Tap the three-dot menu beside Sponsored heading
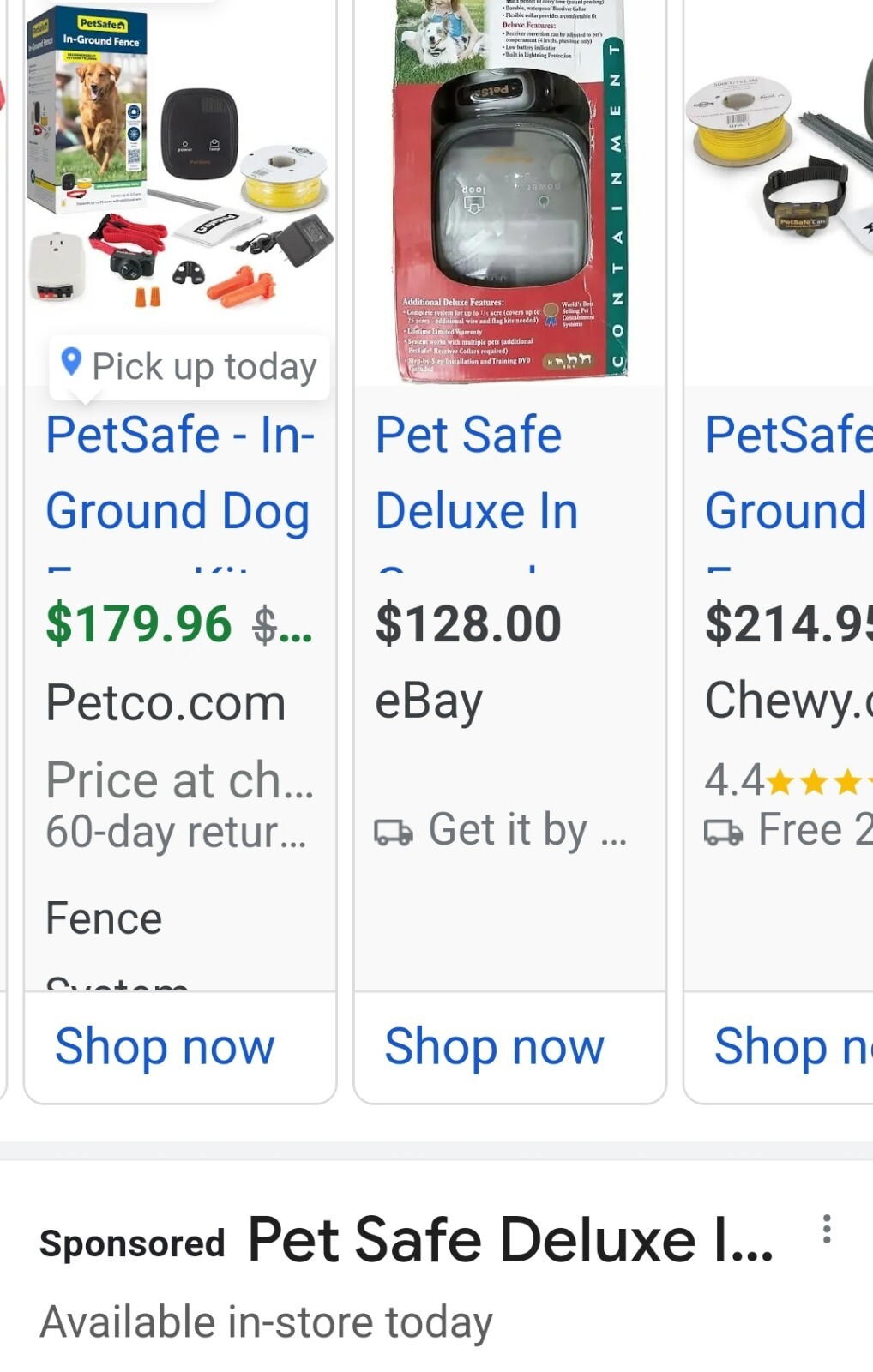The height and width of the screenshot is (1372, 873). click(x=826, y=1229)
